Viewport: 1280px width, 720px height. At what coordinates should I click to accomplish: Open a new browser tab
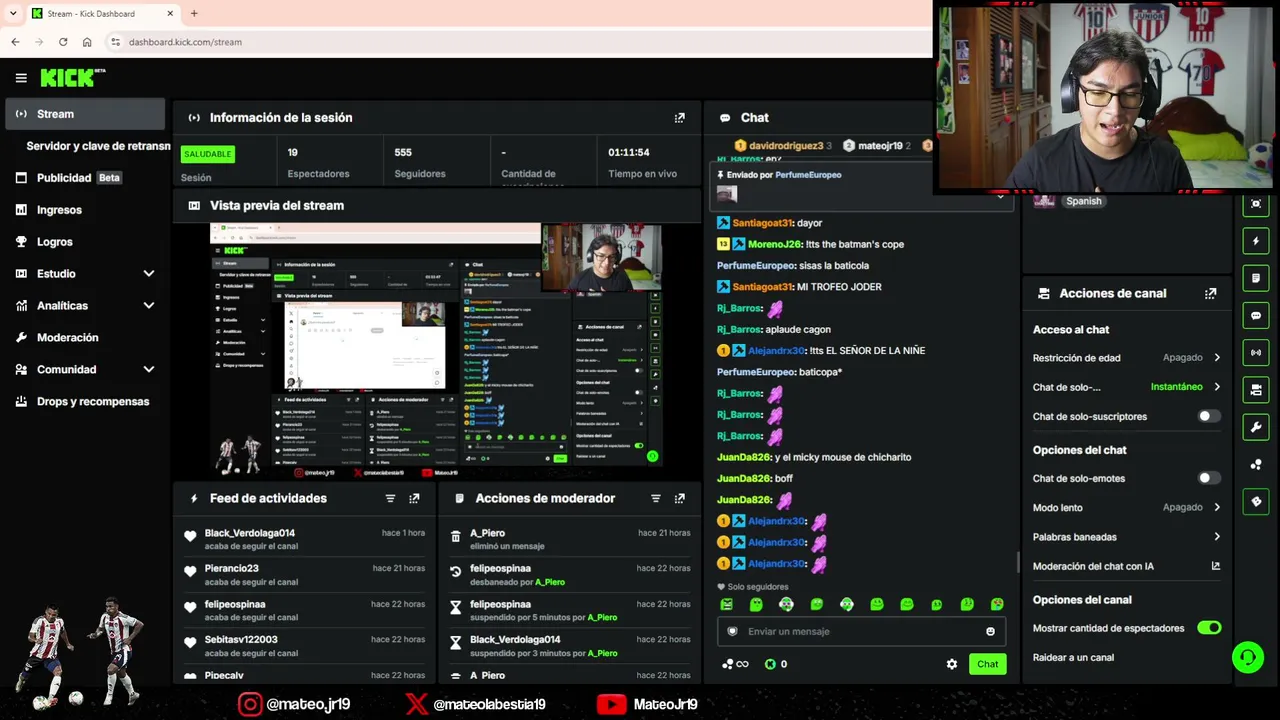coord(194,13)
